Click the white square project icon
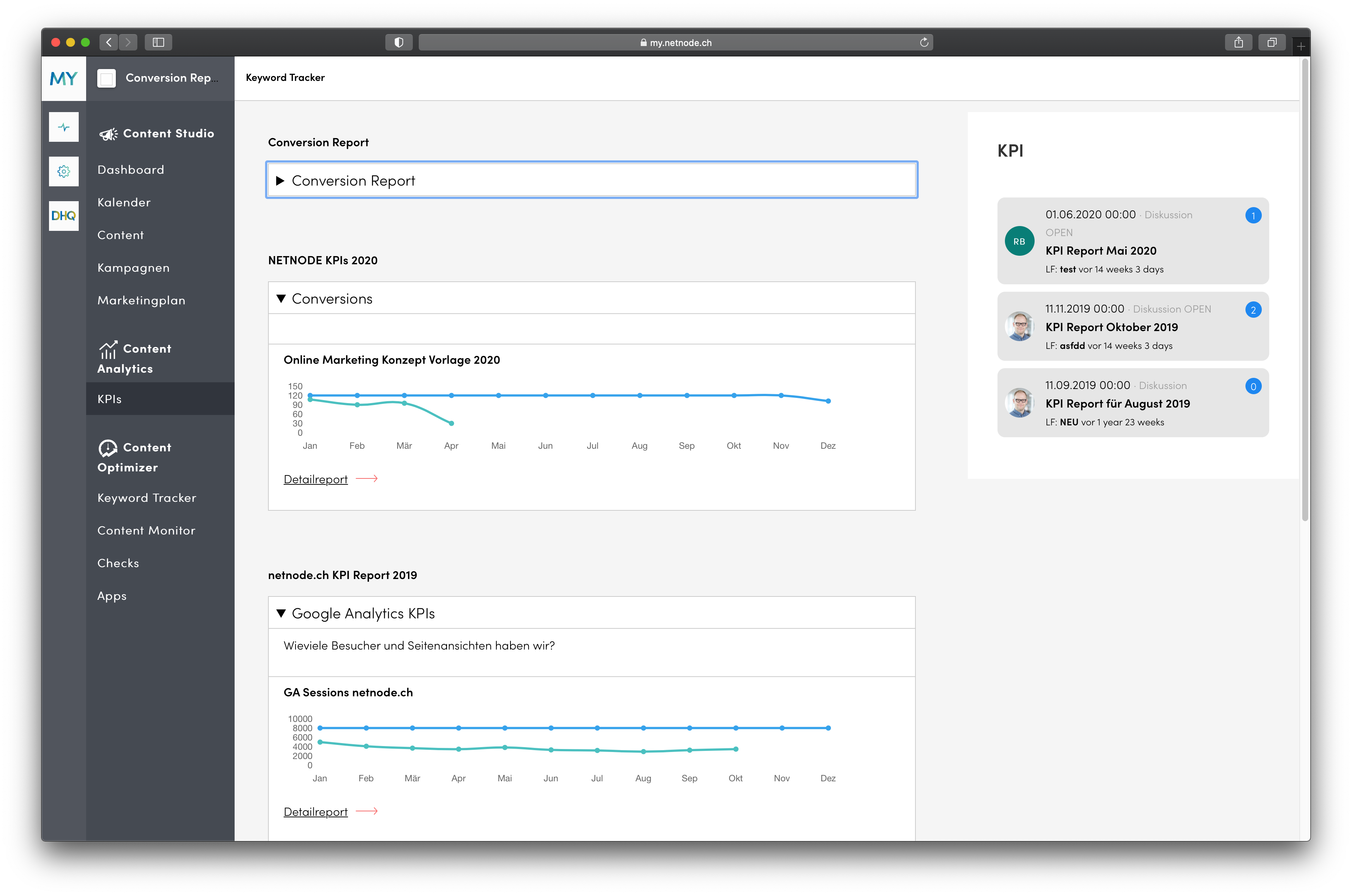Viewport: 1352px width, 896px height. pyautogui.click(x=106, y=78)
